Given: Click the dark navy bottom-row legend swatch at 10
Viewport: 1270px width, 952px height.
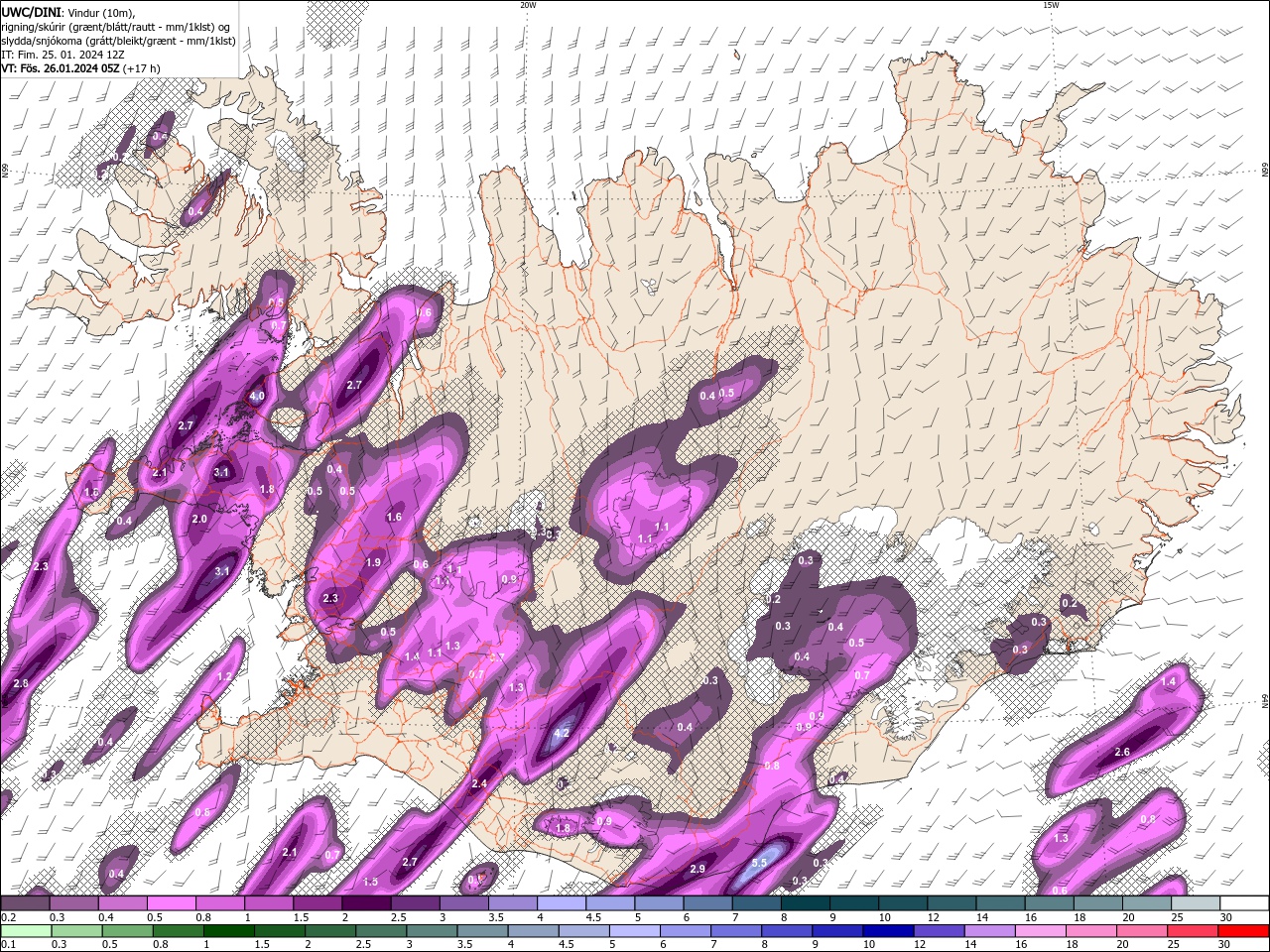Looking at the screenshot, I should (886, 931).
